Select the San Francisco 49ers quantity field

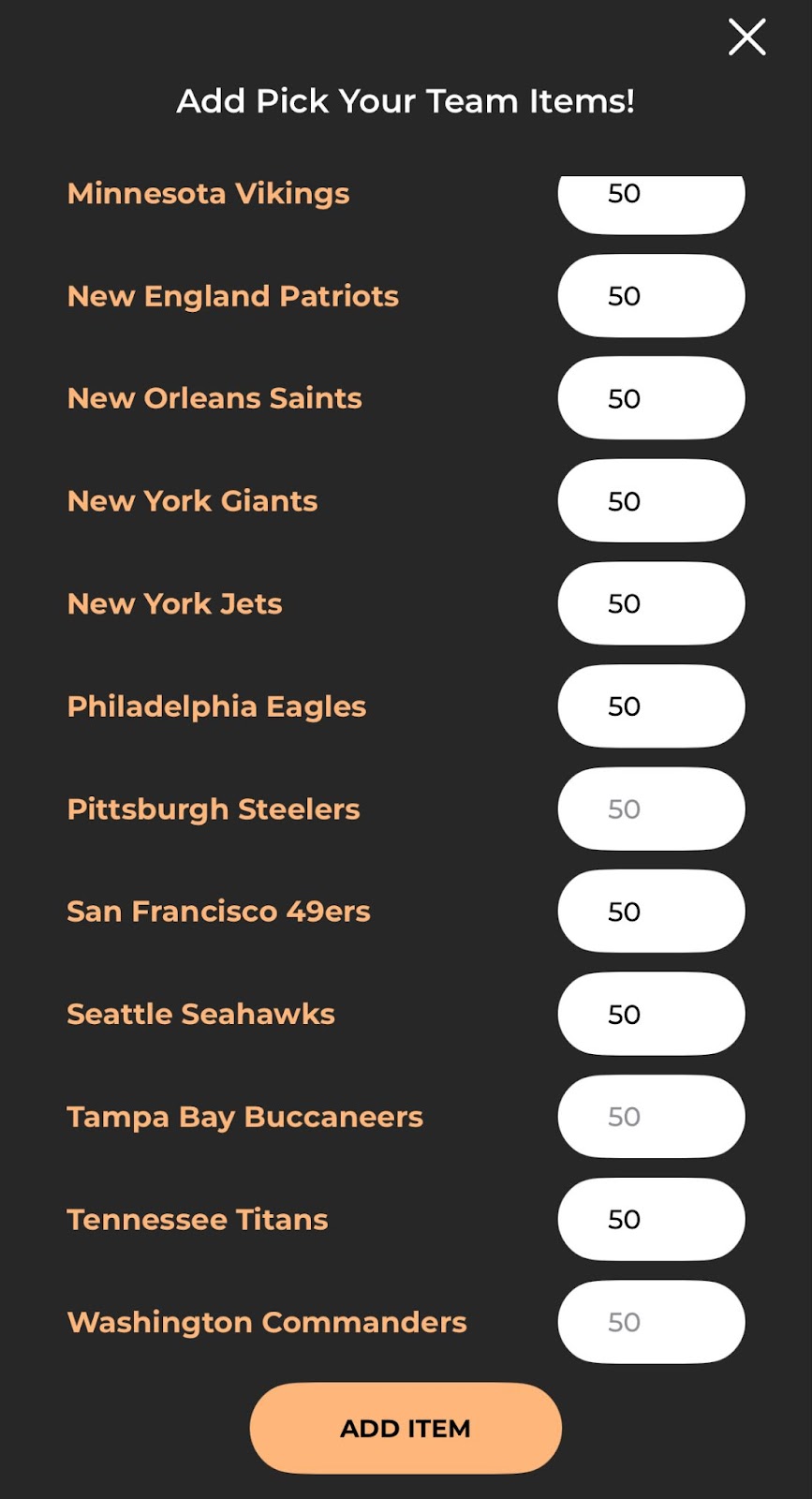(651, 912)
